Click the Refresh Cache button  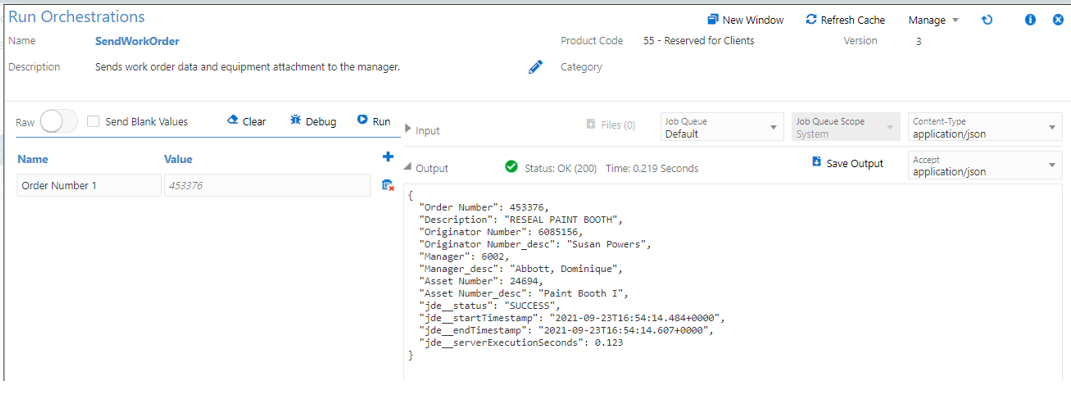pyautogui.click(x=845, y=20)
